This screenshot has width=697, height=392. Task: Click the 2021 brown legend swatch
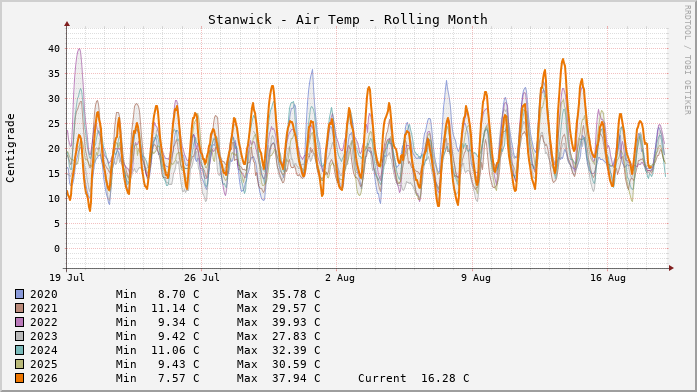pos(20,308)
